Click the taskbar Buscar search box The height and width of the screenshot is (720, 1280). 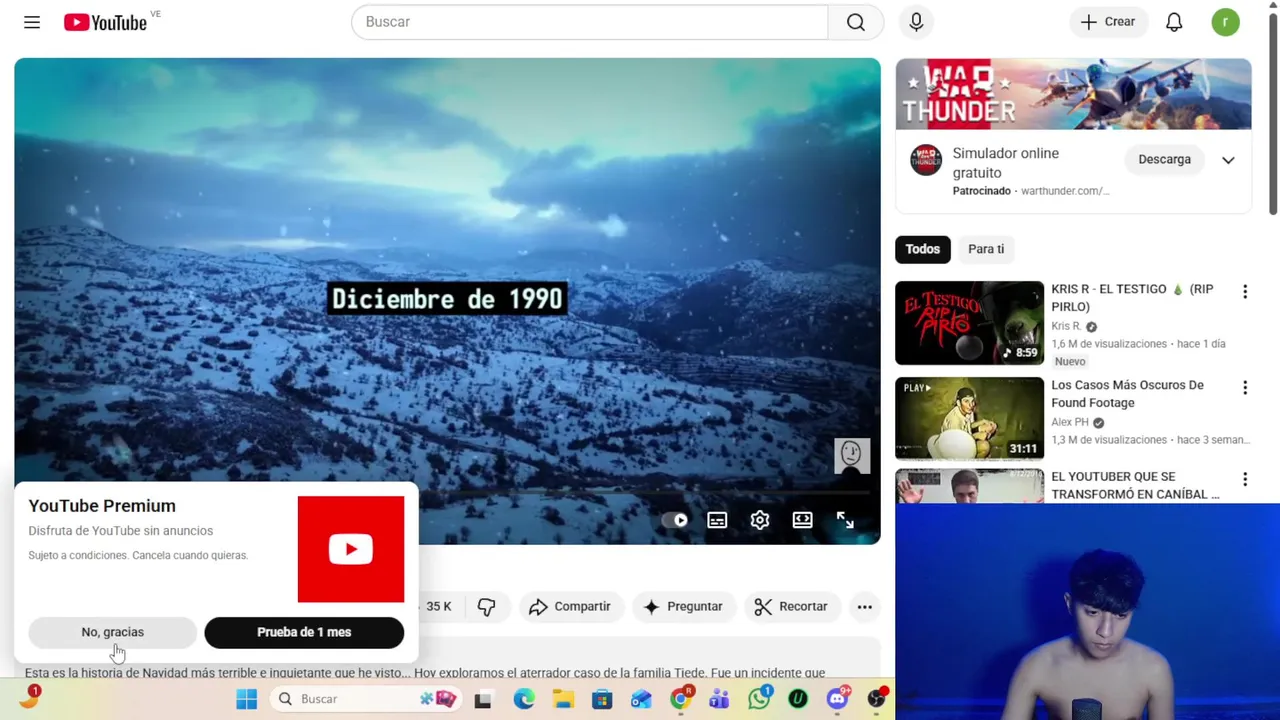point(365,699)
